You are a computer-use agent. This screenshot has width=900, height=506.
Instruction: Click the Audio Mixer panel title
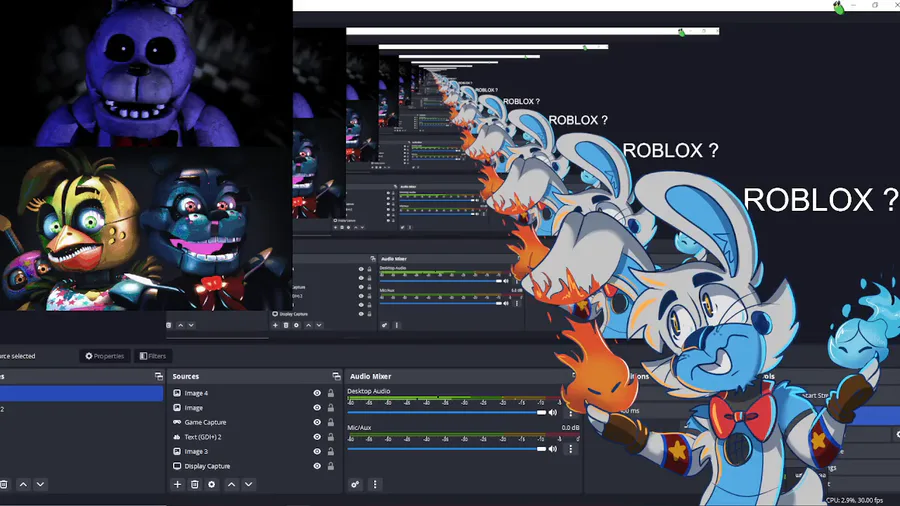pos(370,376)
